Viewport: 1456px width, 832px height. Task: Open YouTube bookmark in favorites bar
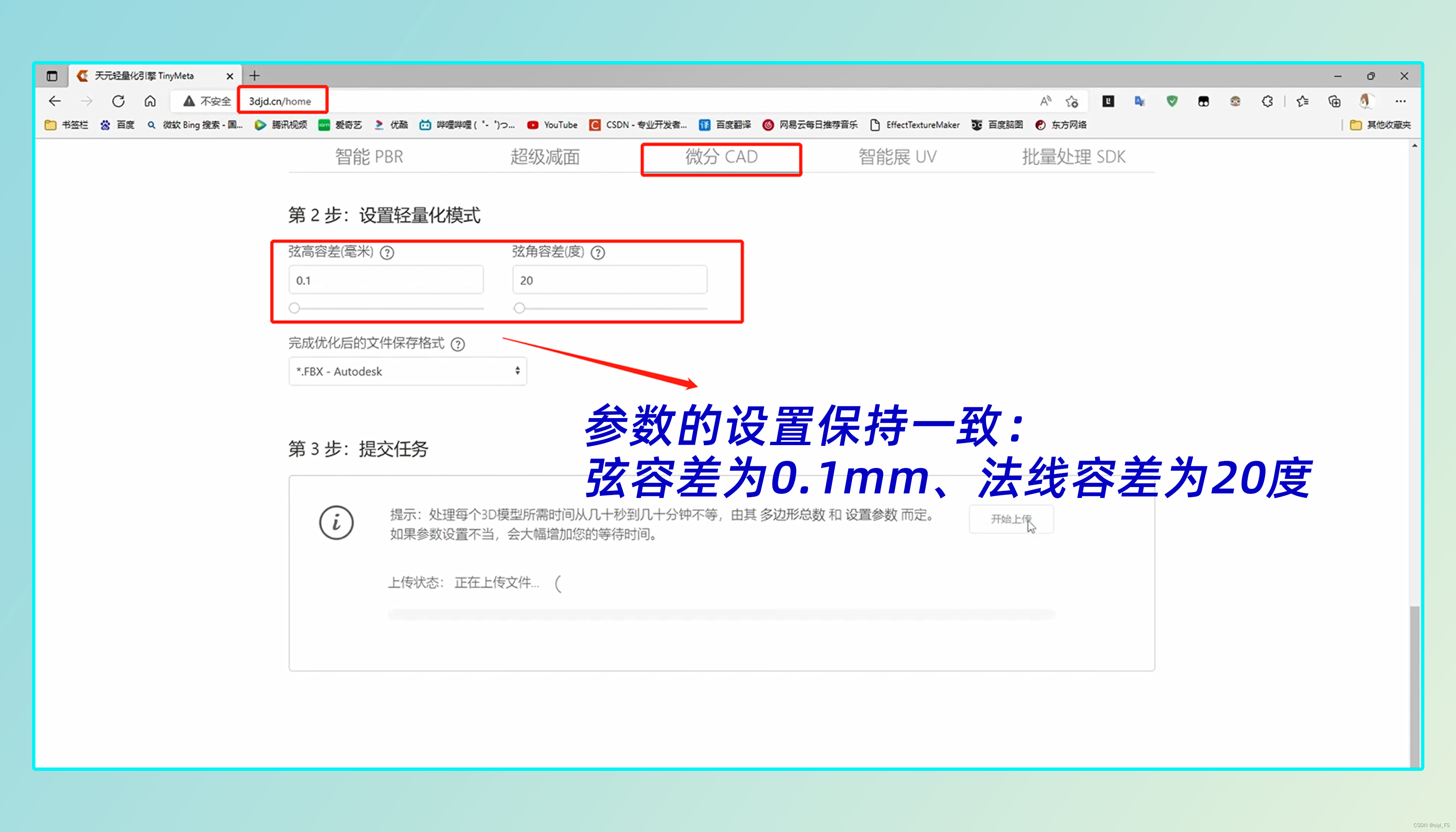552,124
